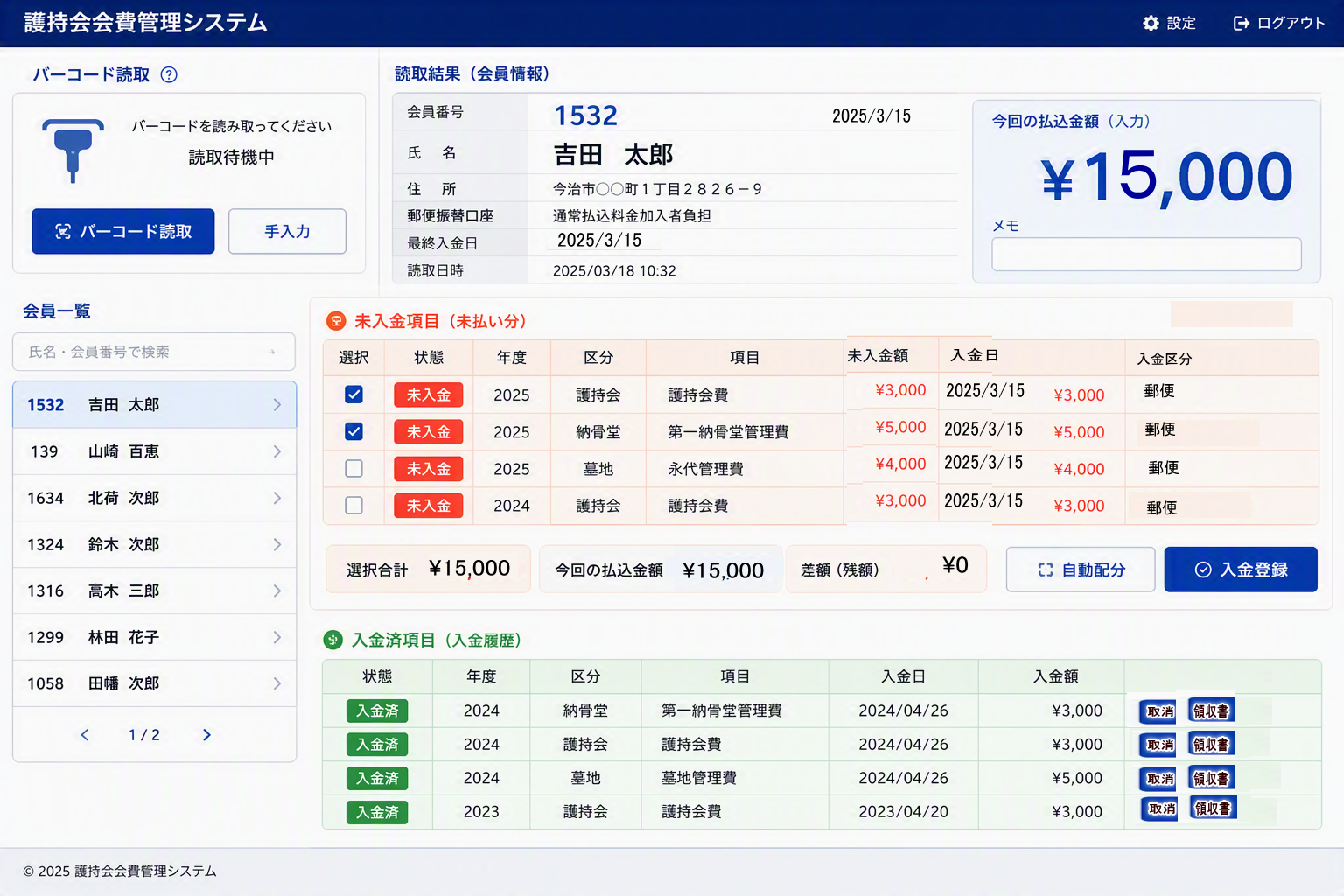Click the 読取日時 value 2025/03/18 10:32
The width and height of the screenshot is (1344, 896).
[614, 271]
